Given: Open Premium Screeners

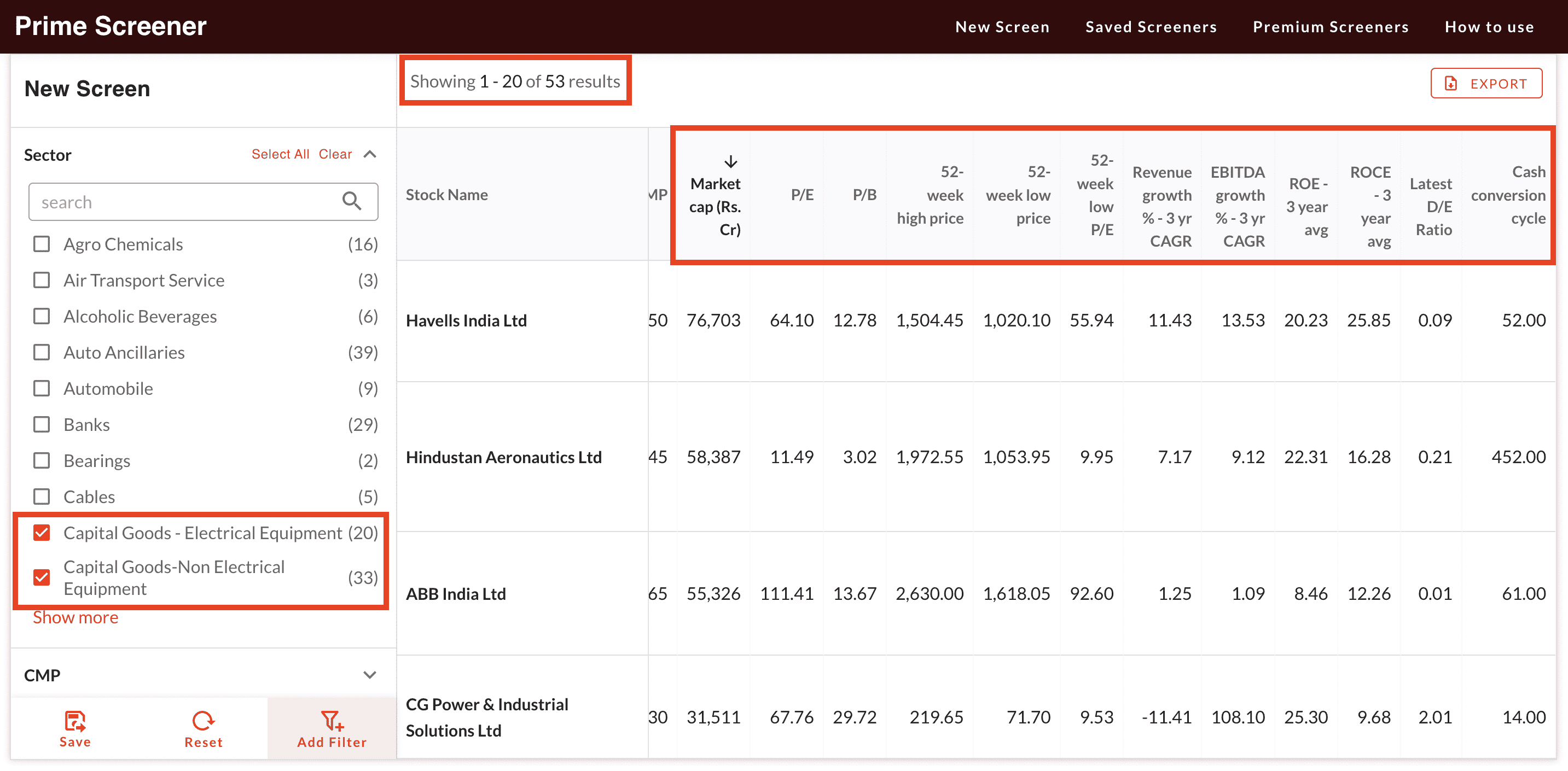Looking at the screenshot, I should 1331,27.
